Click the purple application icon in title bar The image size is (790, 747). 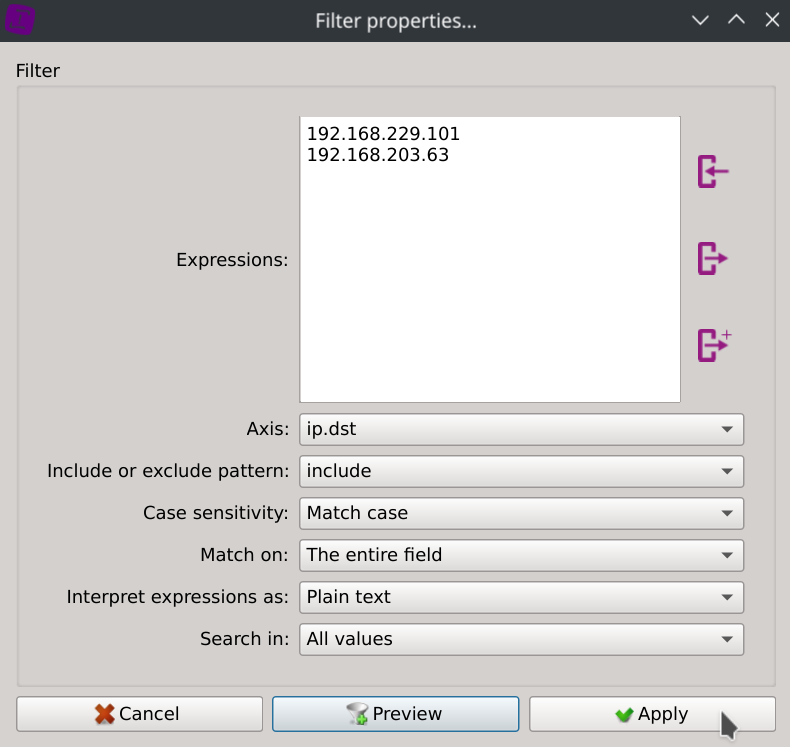[21, 20]
